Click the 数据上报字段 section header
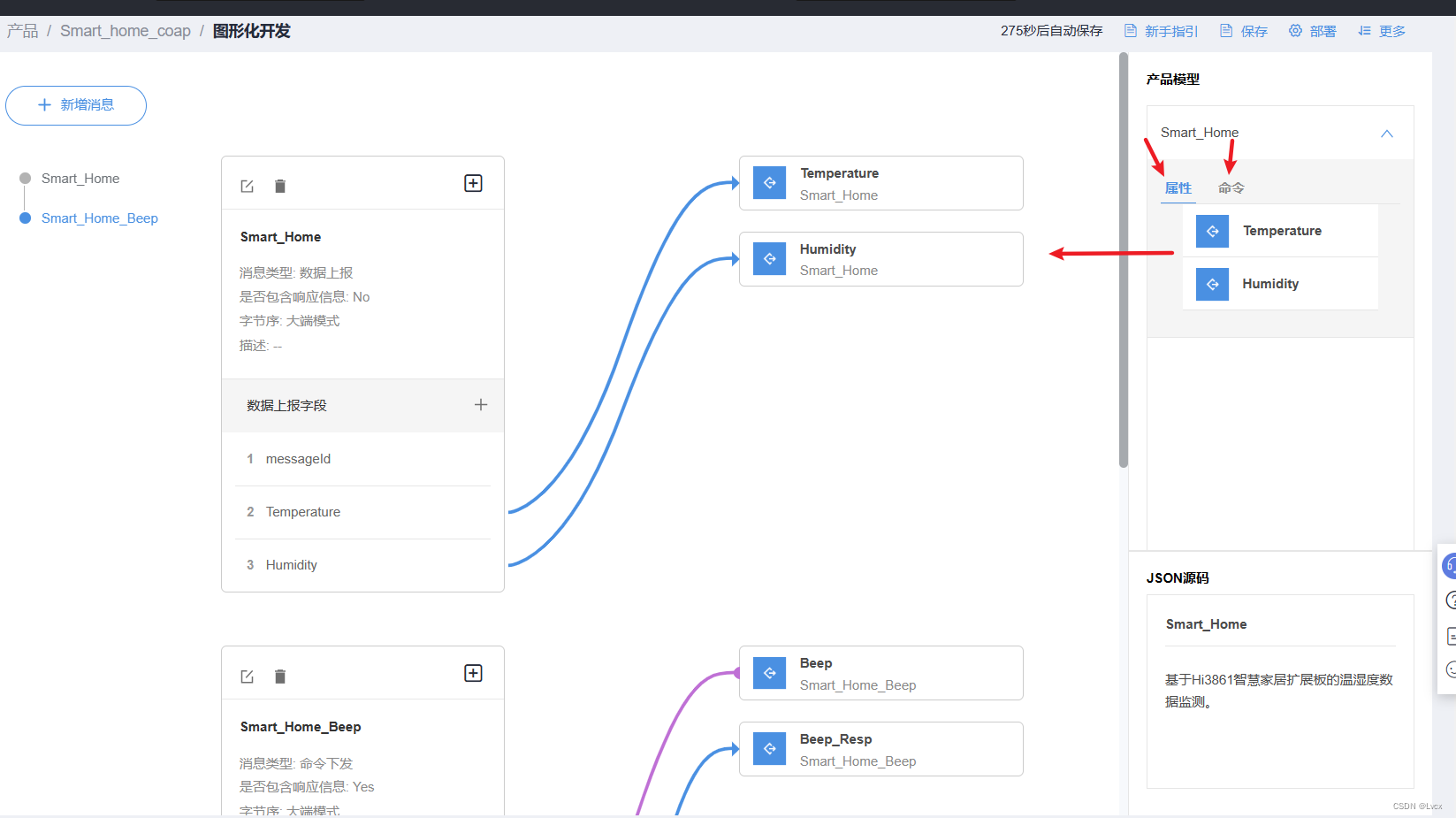 [x=362, y=406]
